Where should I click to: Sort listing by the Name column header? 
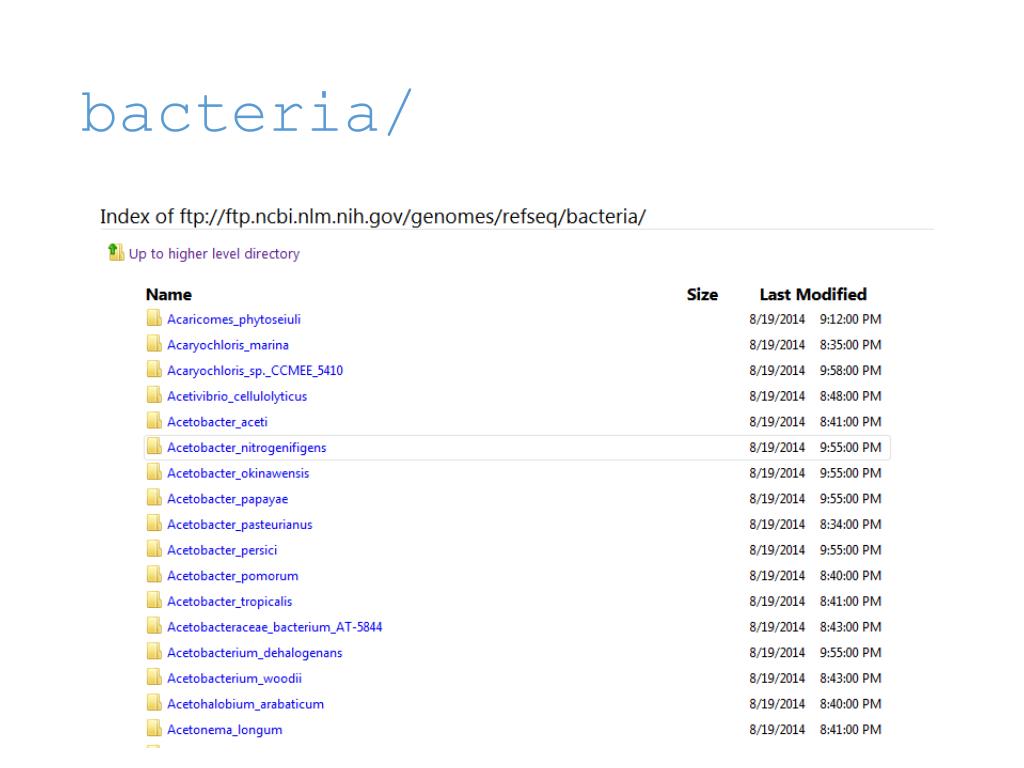tap(168, 295)
